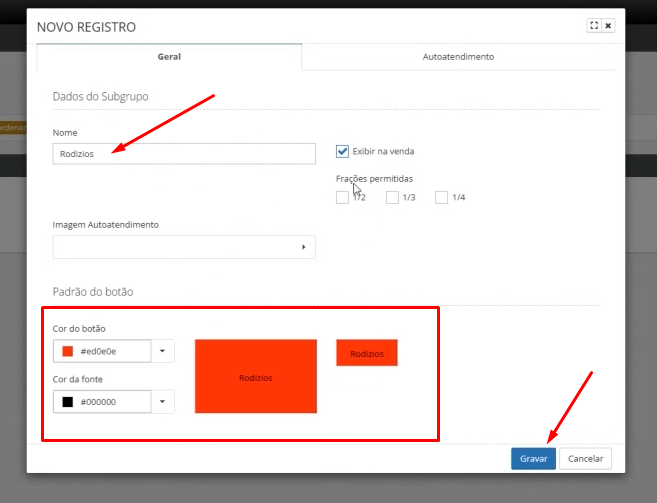This screenshot has width=657, height=503.
Task: Expand the Cor do botão color dropdown arrow
Action: 162,351
